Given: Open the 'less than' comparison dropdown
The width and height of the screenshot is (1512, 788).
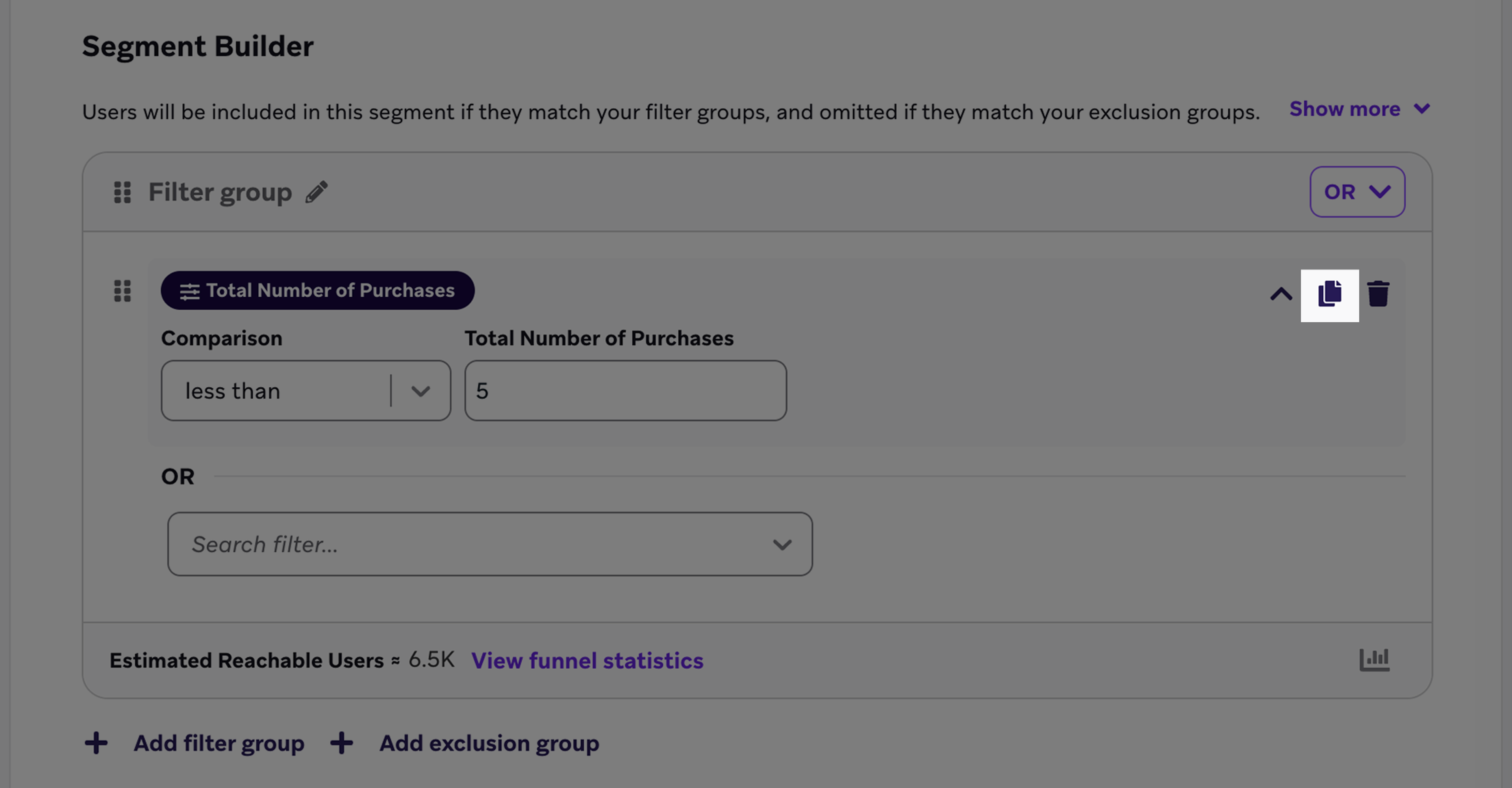Looking at the screenshot, I should coord(305,390).
